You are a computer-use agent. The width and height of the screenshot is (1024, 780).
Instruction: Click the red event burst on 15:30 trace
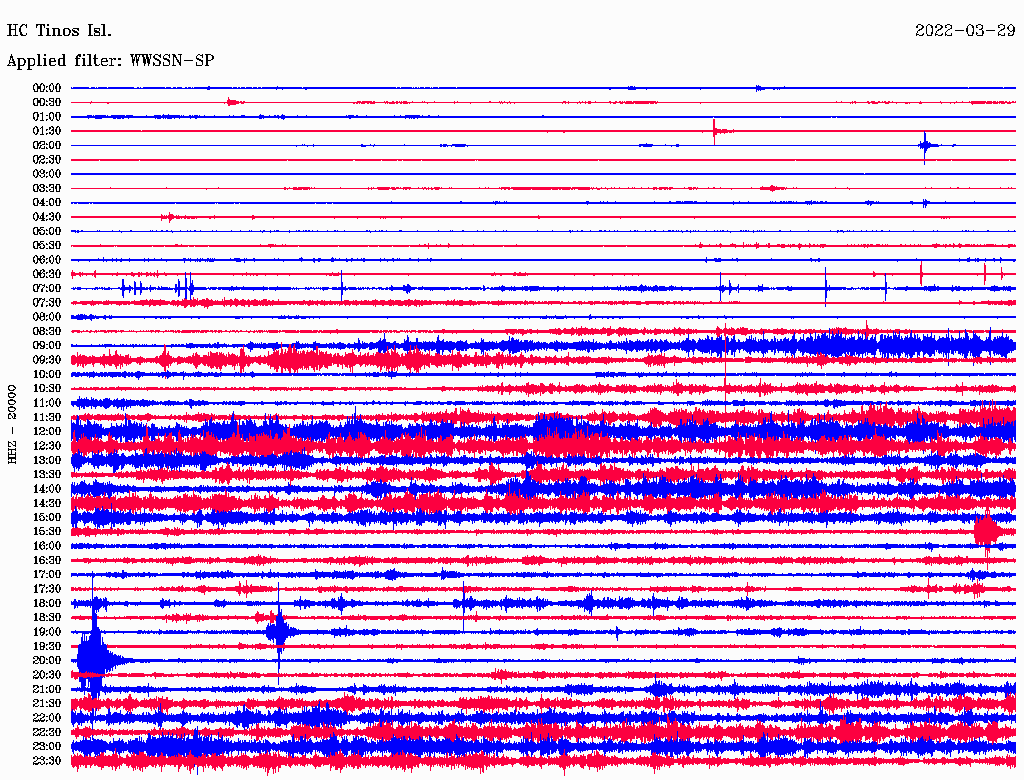986,532
